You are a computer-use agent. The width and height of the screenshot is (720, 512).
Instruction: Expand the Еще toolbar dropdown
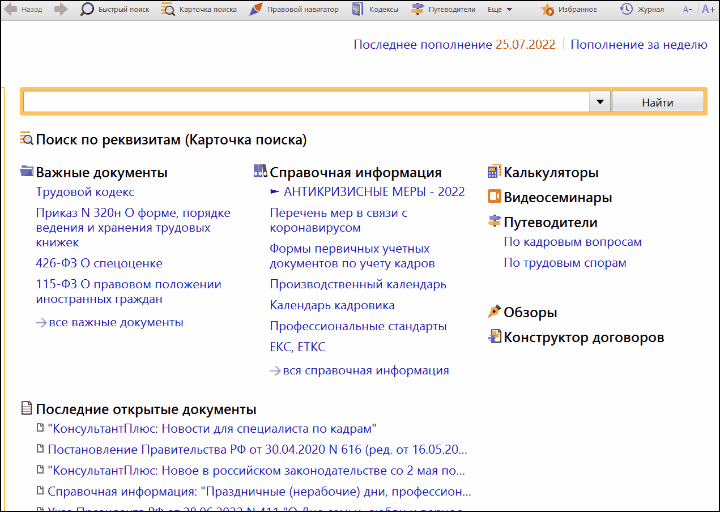click(x=500, y=9)
